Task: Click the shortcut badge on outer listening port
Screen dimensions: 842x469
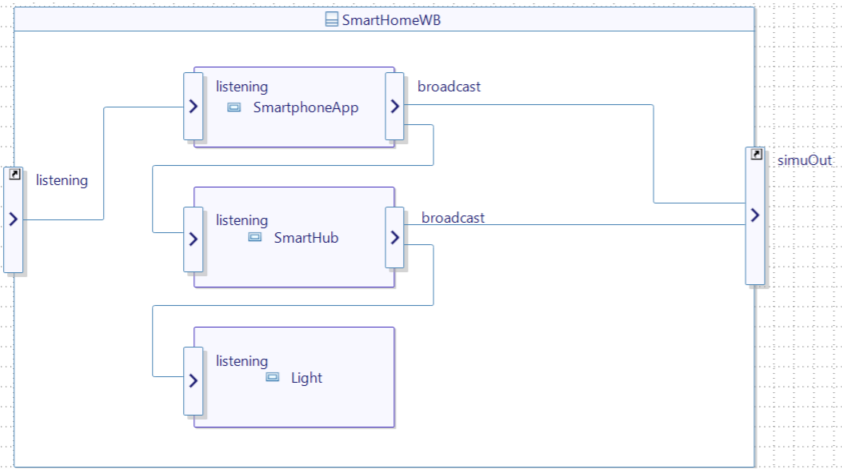Action: click(15, 174)
